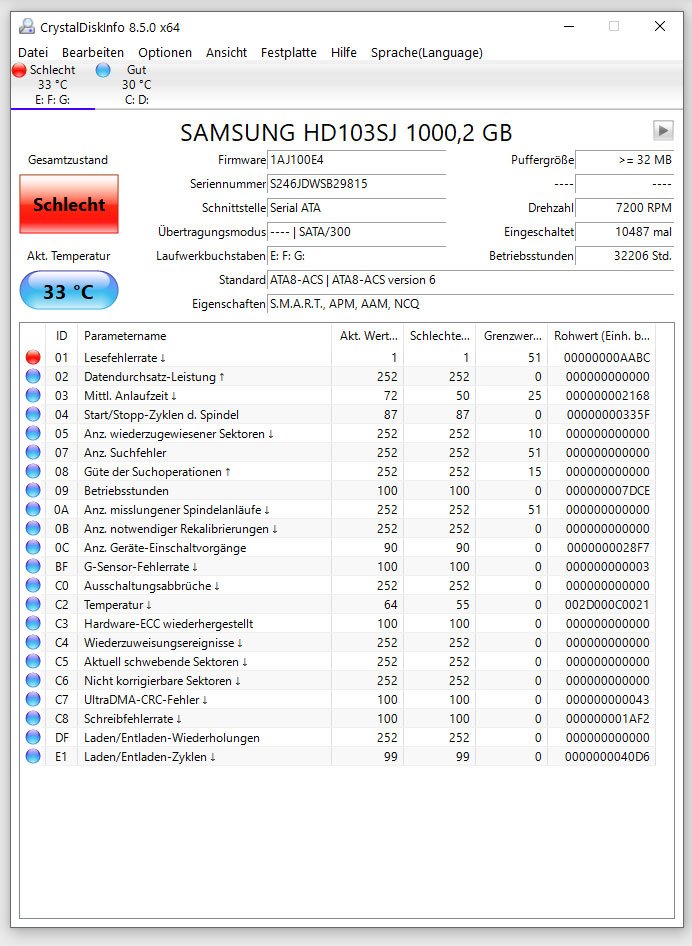
Task: Click the Betriebsstunden field 32206 Std.
Action: tap(624, 256)
